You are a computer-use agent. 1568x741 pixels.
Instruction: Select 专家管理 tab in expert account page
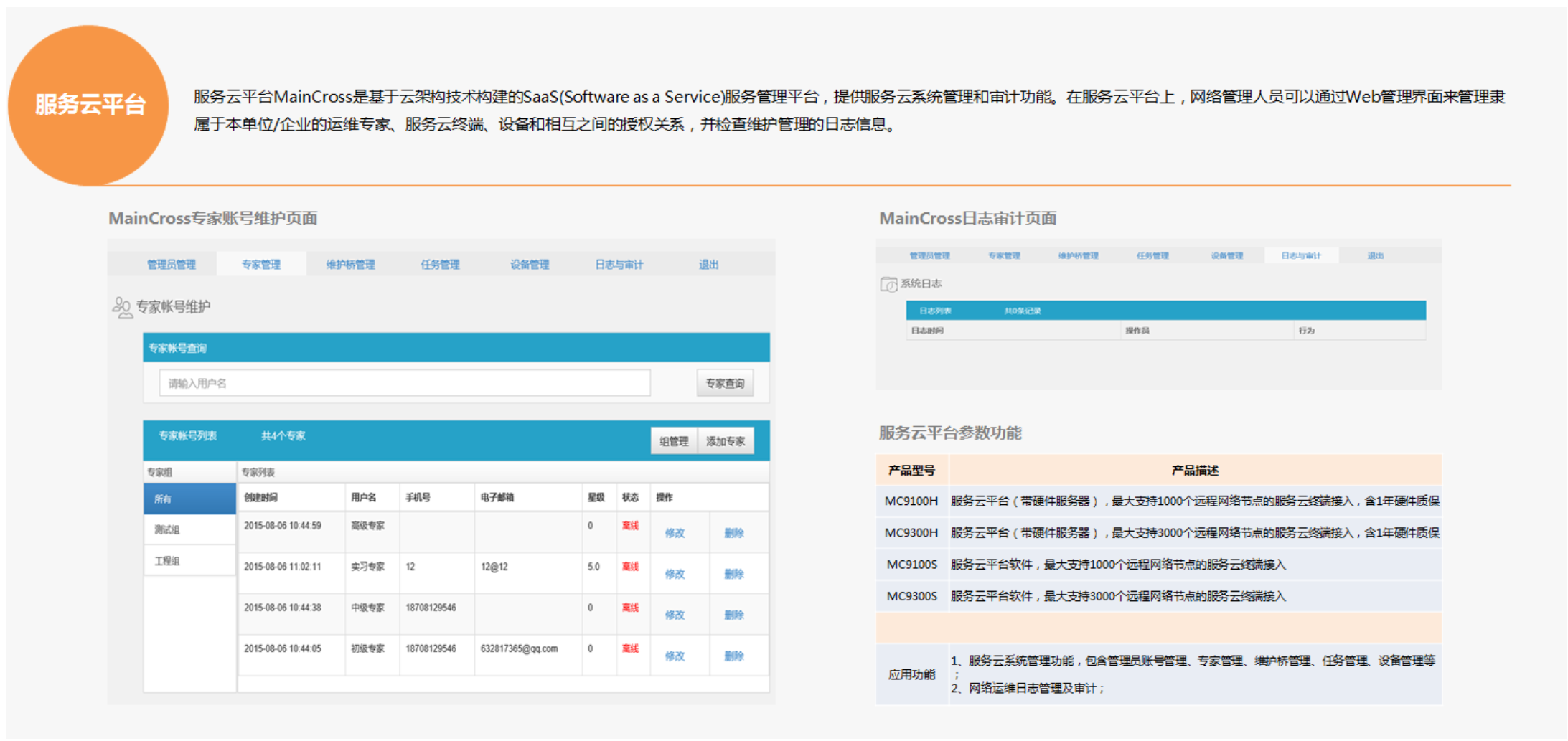261,265
